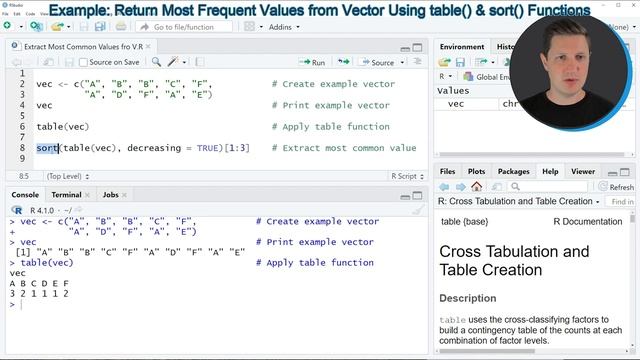
Task: Open the R Script file type dropdown
Action: point(407,176)
